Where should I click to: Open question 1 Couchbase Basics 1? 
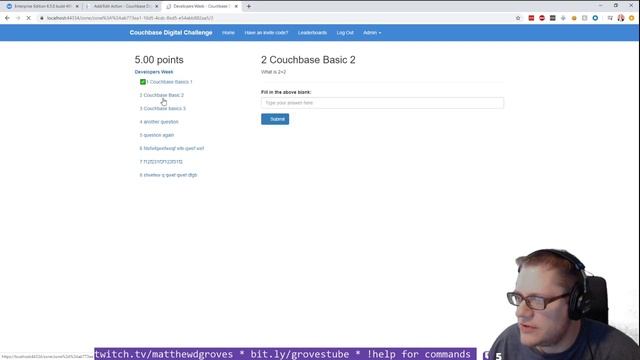[x=169, y=82]
